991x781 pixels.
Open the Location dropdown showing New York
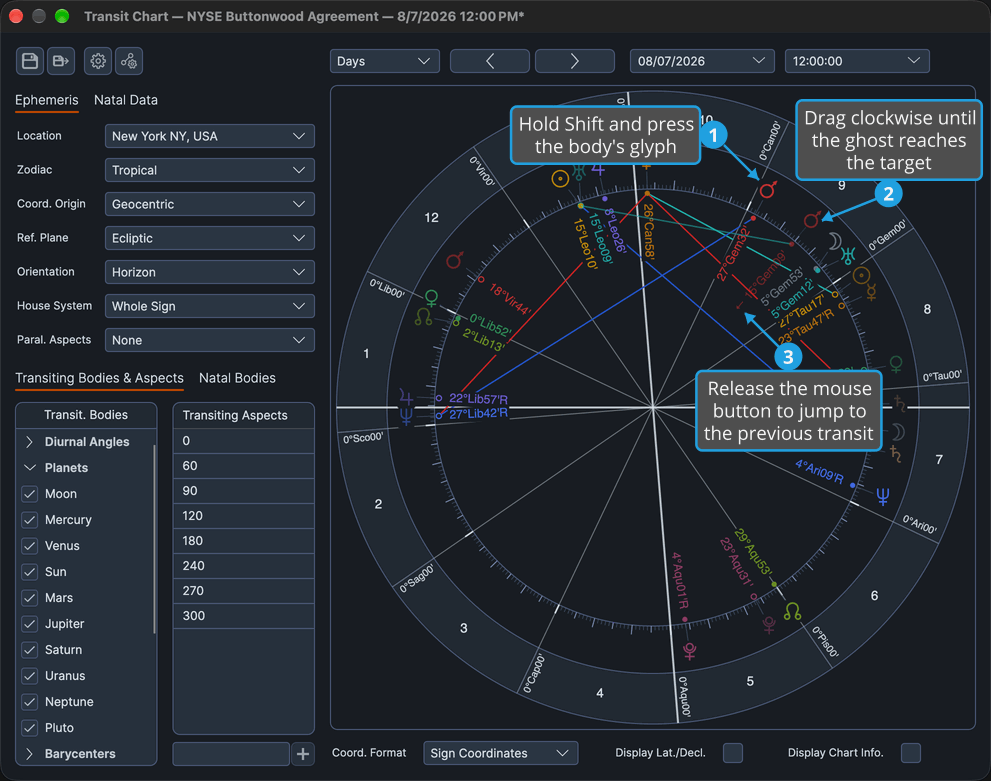(210, 136)
